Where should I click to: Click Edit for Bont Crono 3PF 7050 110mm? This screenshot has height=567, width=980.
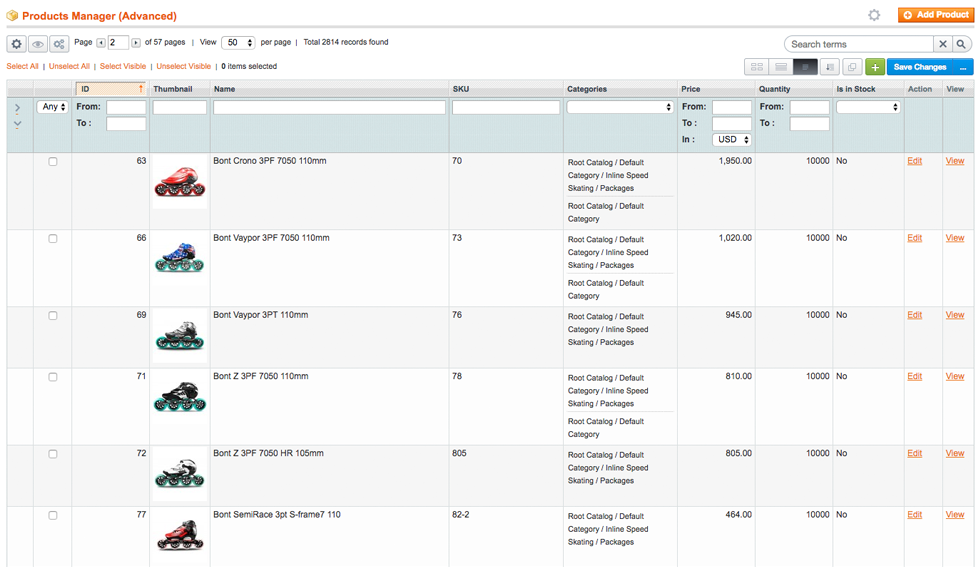pos(914,161)
